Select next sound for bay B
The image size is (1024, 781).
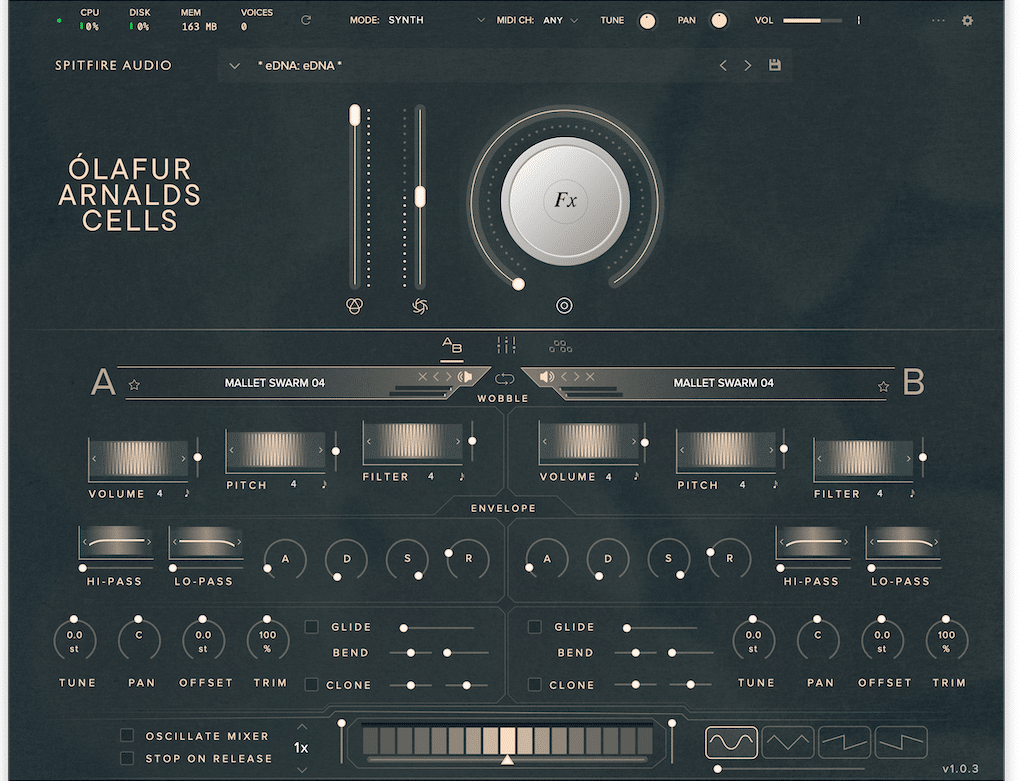coord(576,377)
